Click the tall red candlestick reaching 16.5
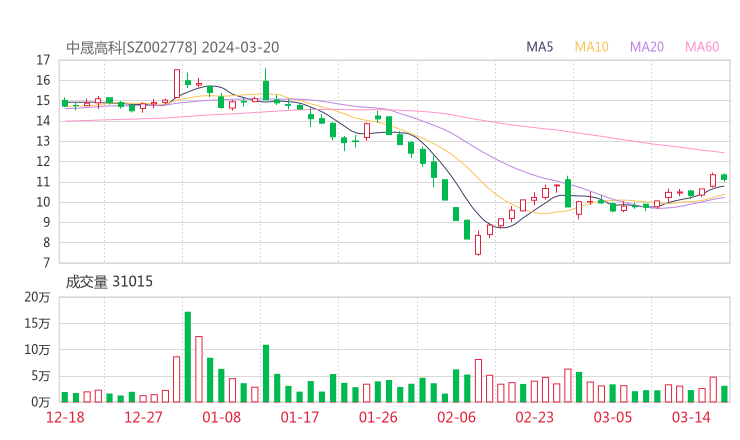 pyautogui.click(x=177, y=84)
